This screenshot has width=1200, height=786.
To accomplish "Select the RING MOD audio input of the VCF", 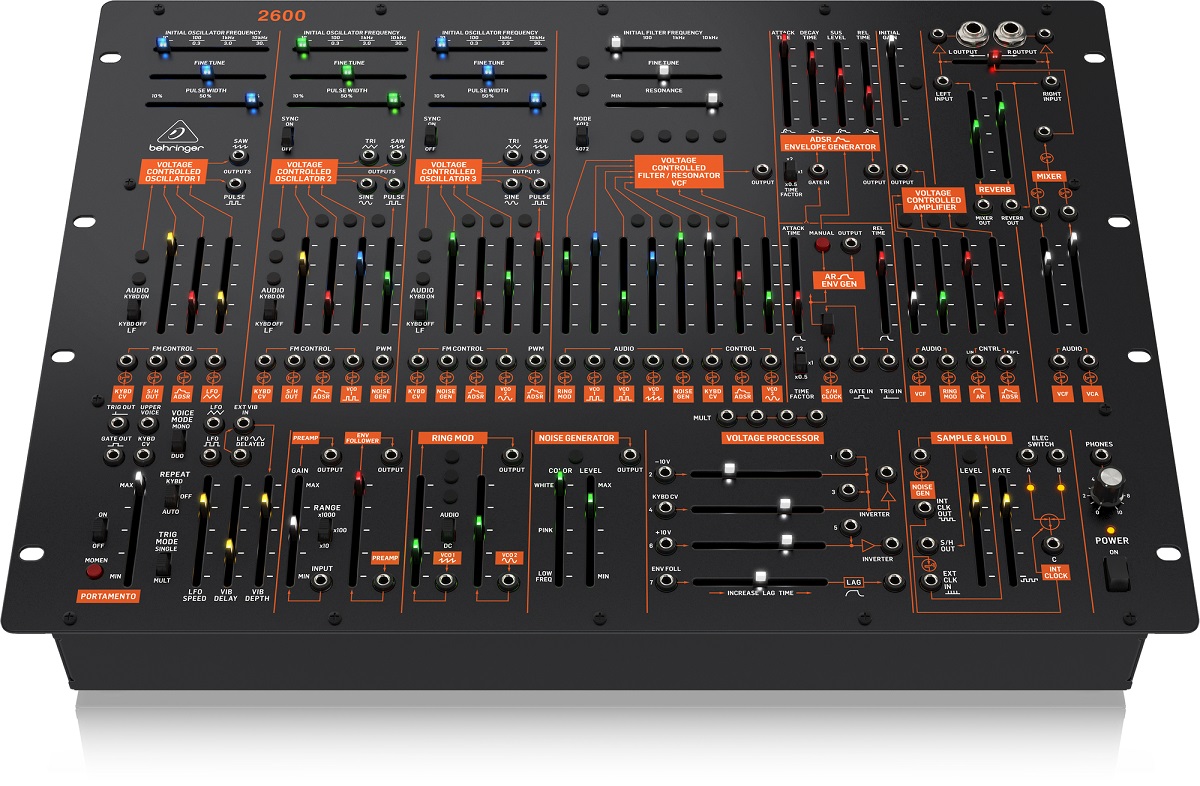I will (x=567, y=360).
